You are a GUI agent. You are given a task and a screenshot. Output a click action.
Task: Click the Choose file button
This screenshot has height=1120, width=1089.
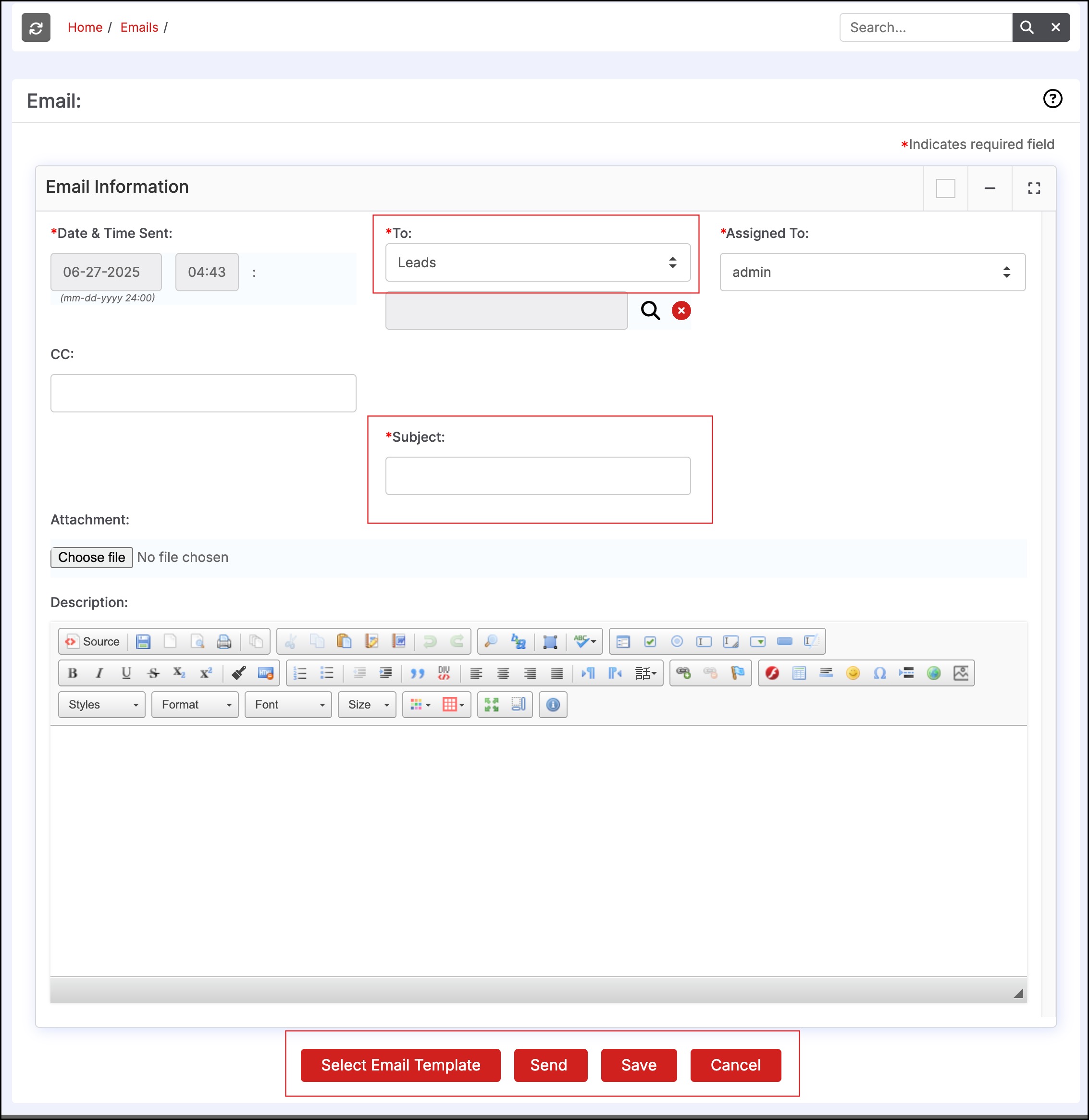tap(91, 557)
